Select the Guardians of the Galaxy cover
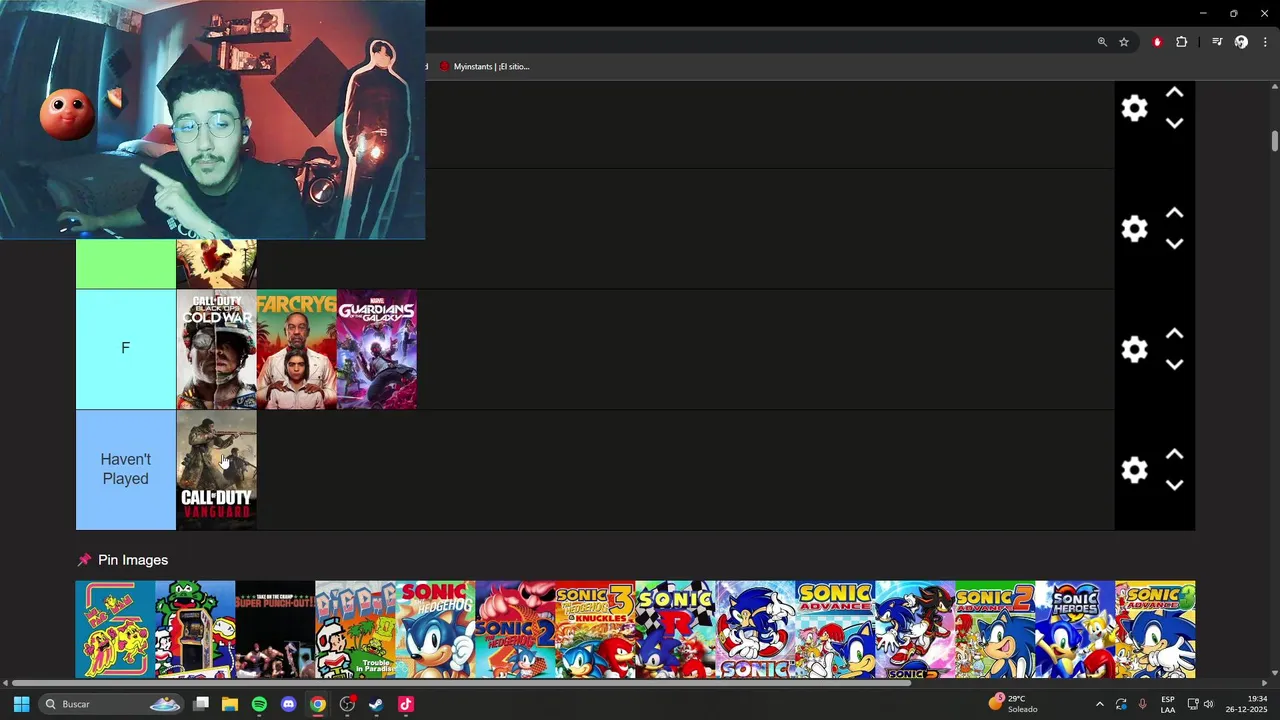 point(376,349)
